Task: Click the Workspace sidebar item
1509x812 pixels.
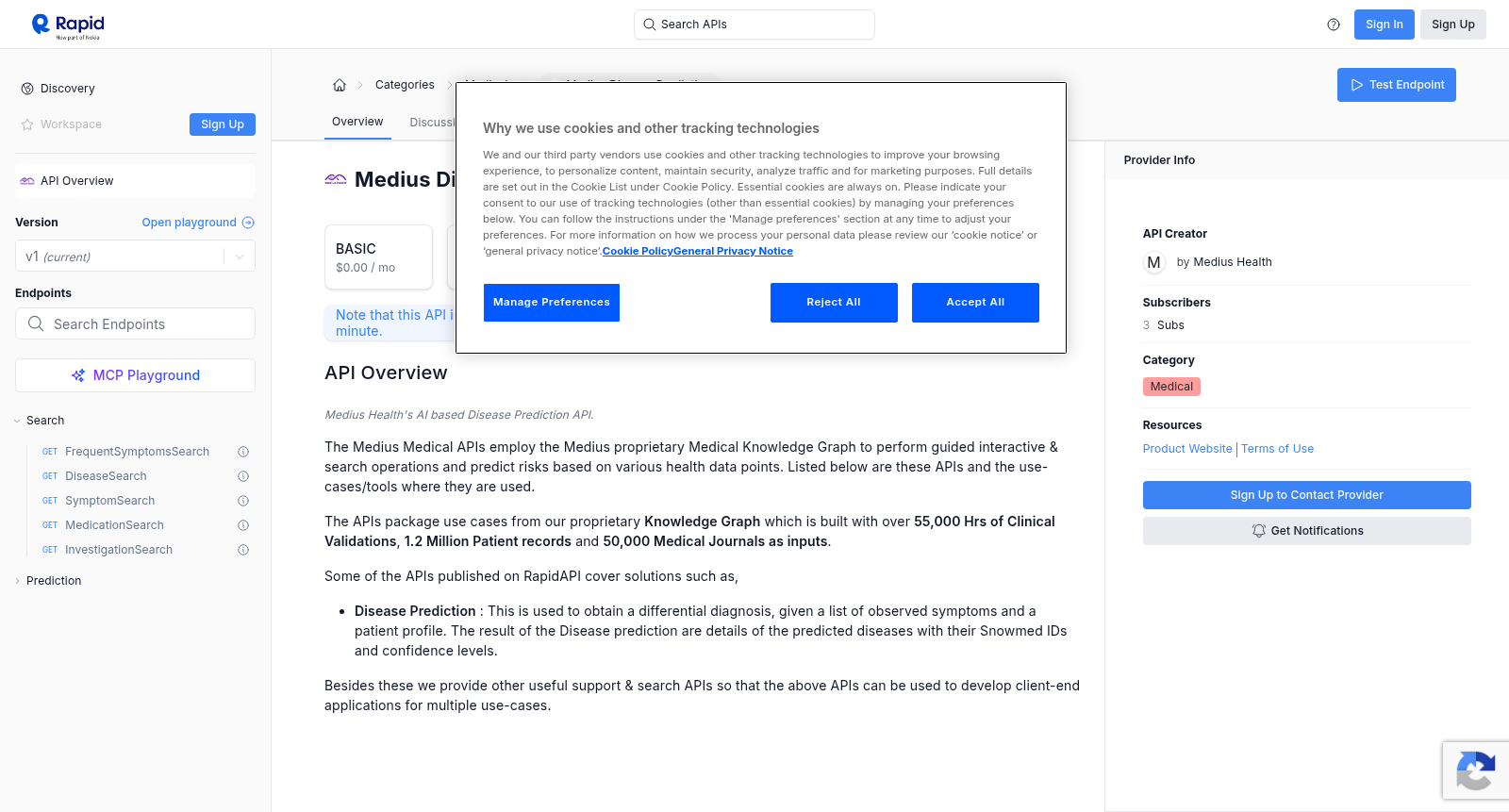Action: tap(71, 124)
